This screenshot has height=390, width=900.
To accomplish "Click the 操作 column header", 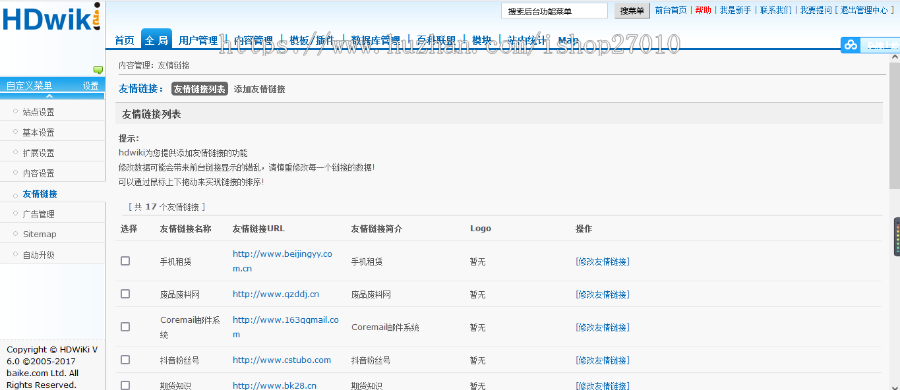I will coord(584,229).
